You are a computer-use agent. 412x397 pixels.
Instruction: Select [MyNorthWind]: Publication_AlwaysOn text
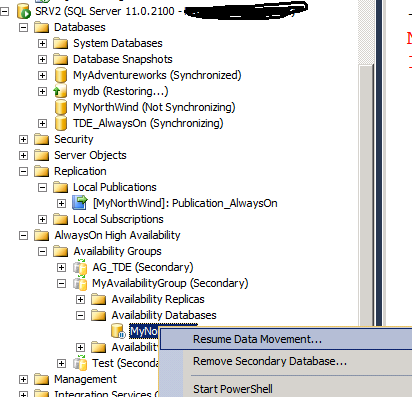[185, 203]
